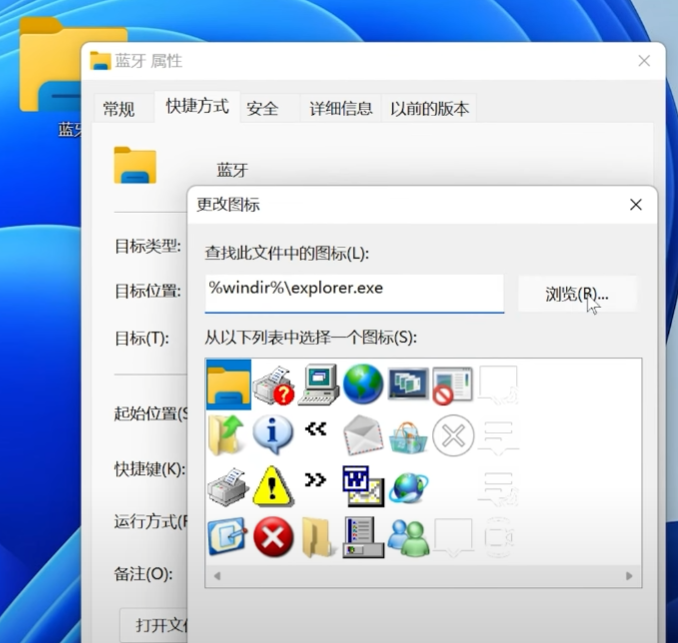Pick the globe with orbit ring icon
Screen dimensions: 678x643
(x=409, y=488)
